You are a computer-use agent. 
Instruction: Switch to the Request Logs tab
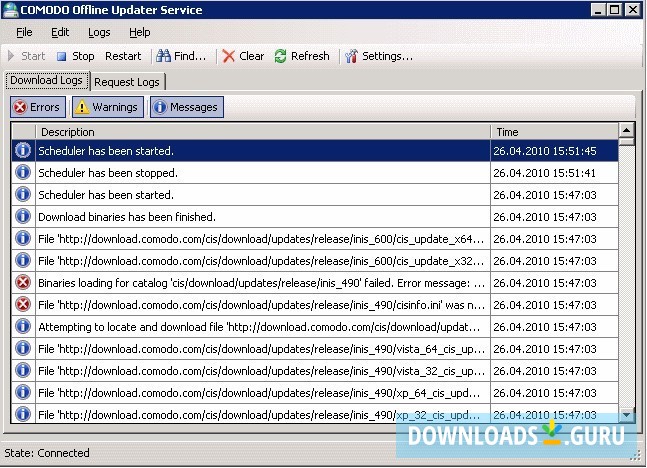click(x=127, y=82)
